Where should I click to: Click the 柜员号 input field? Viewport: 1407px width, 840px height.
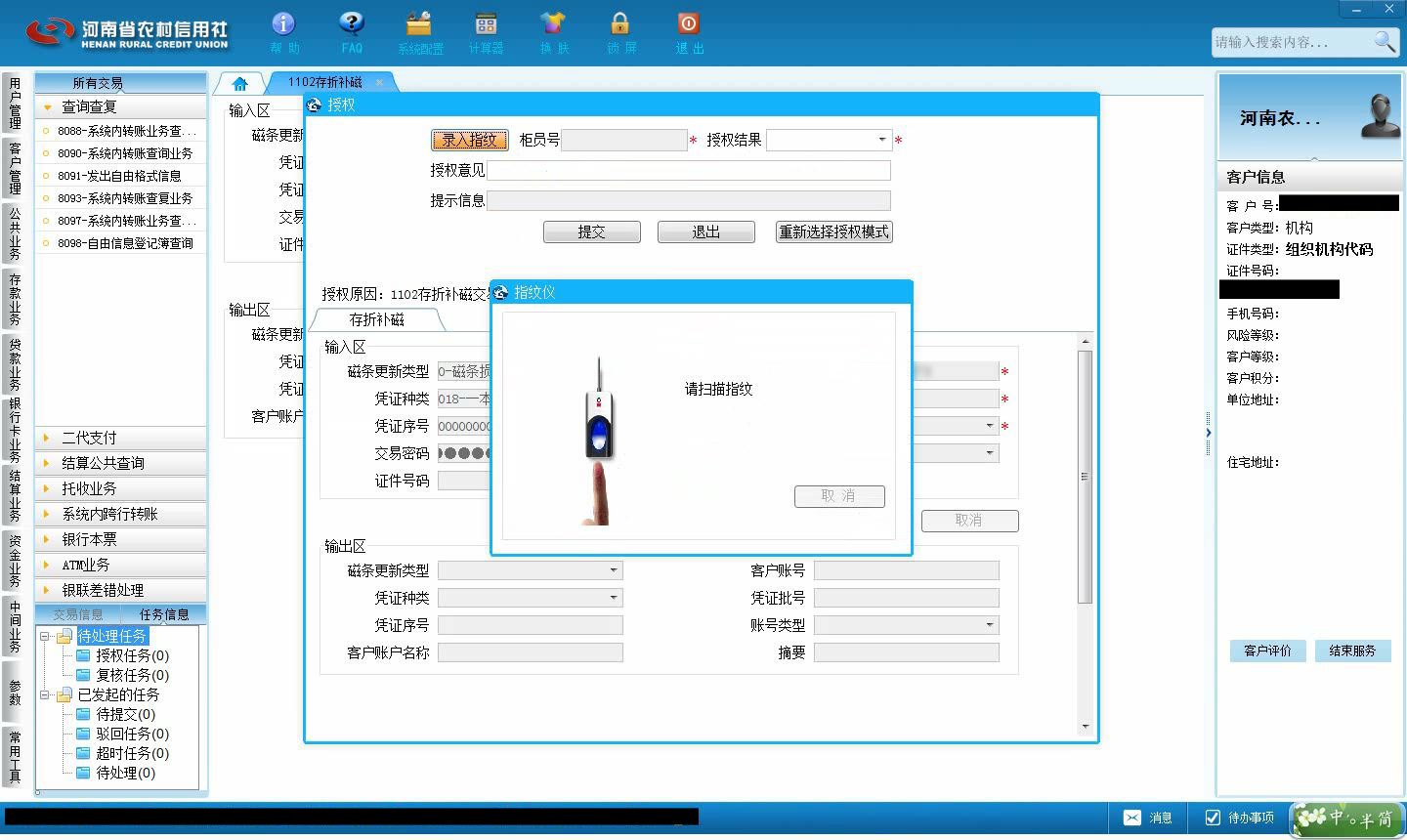pyautogui.click(x=624, y=140)
